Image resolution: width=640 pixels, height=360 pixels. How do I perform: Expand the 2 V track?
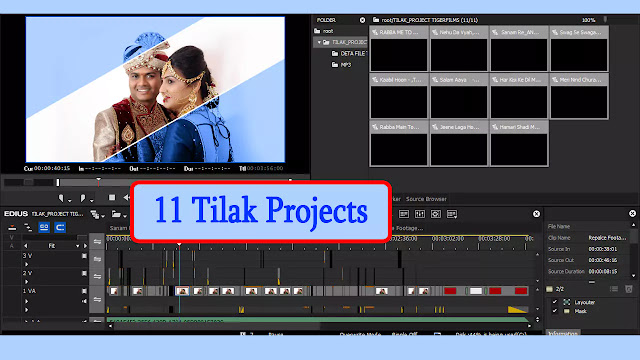pos(27,282)
